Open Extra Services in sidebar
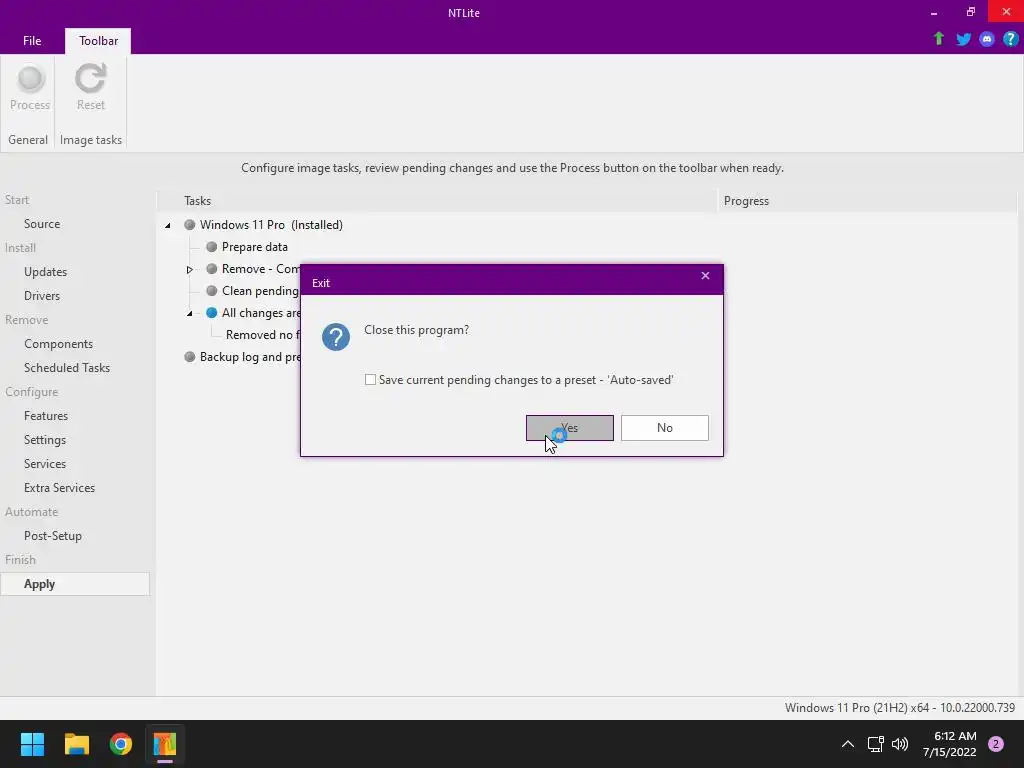 59,488
